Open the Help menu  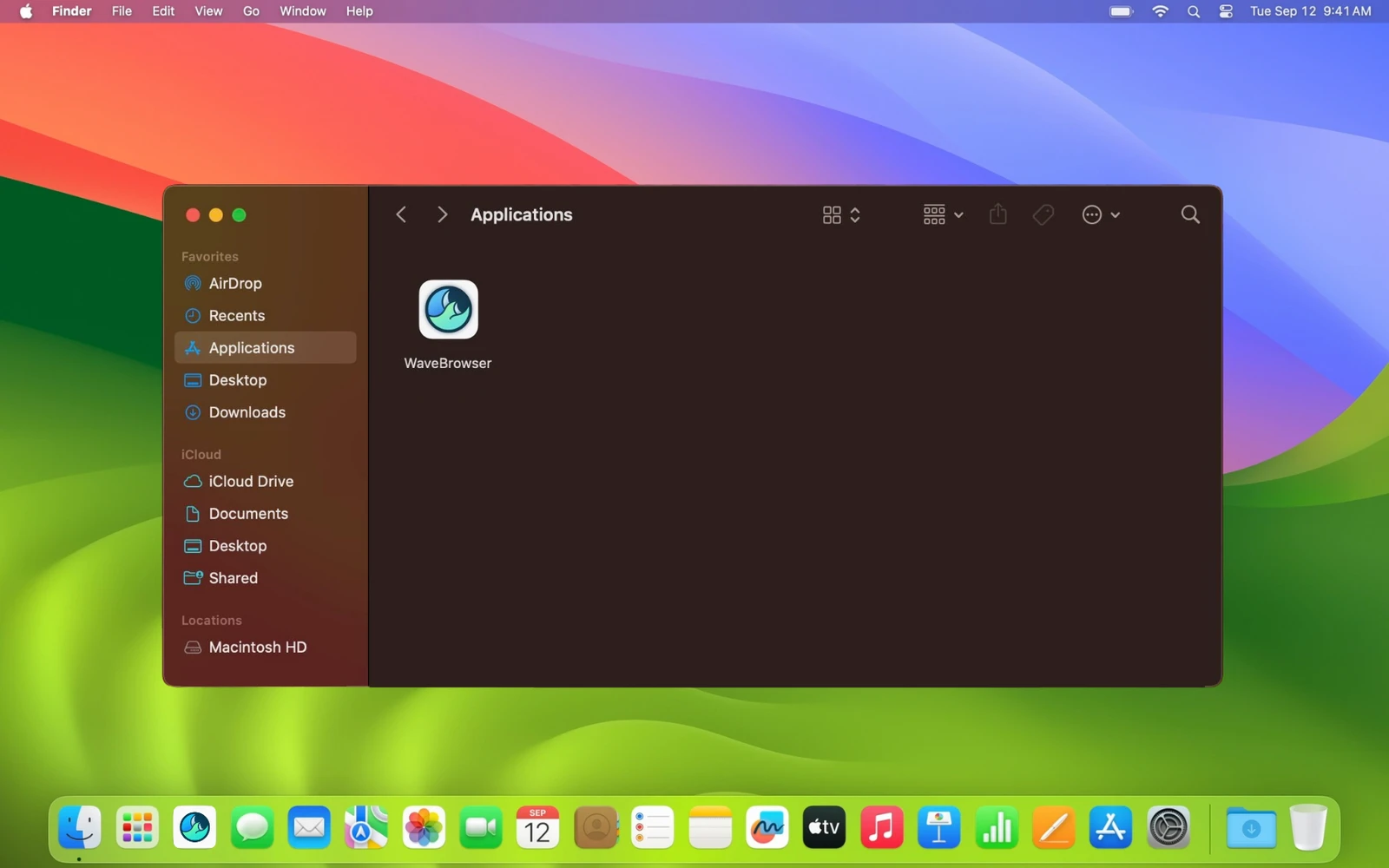(359, 11)
